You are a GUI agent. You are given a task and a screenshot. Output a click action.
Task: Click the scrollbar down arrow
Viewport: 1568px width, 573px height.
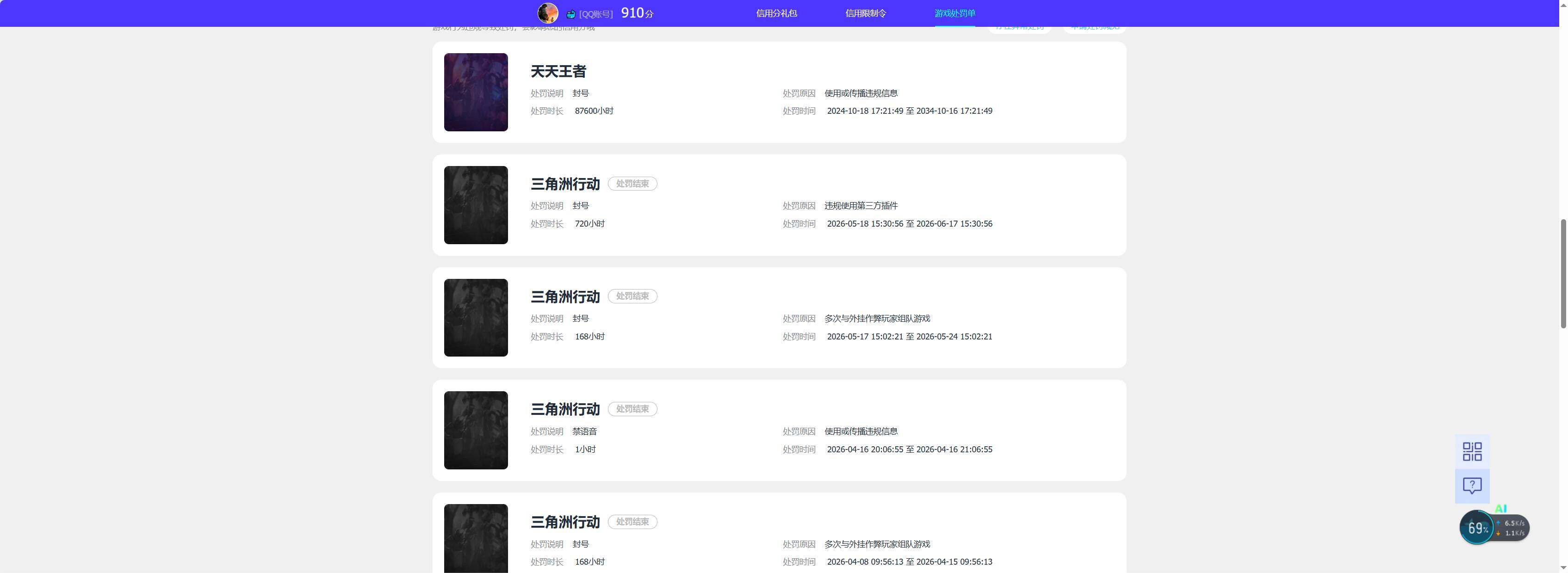pyautogui.click(x=1563, y=567)
